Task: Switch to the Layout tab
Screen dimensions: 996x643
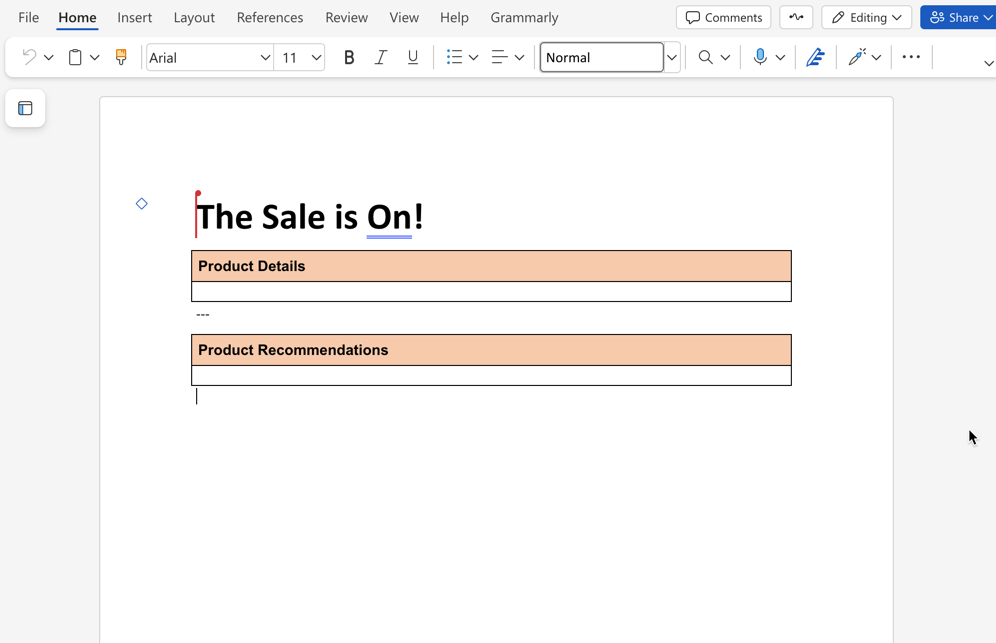Action: click(x=194, y=17)
